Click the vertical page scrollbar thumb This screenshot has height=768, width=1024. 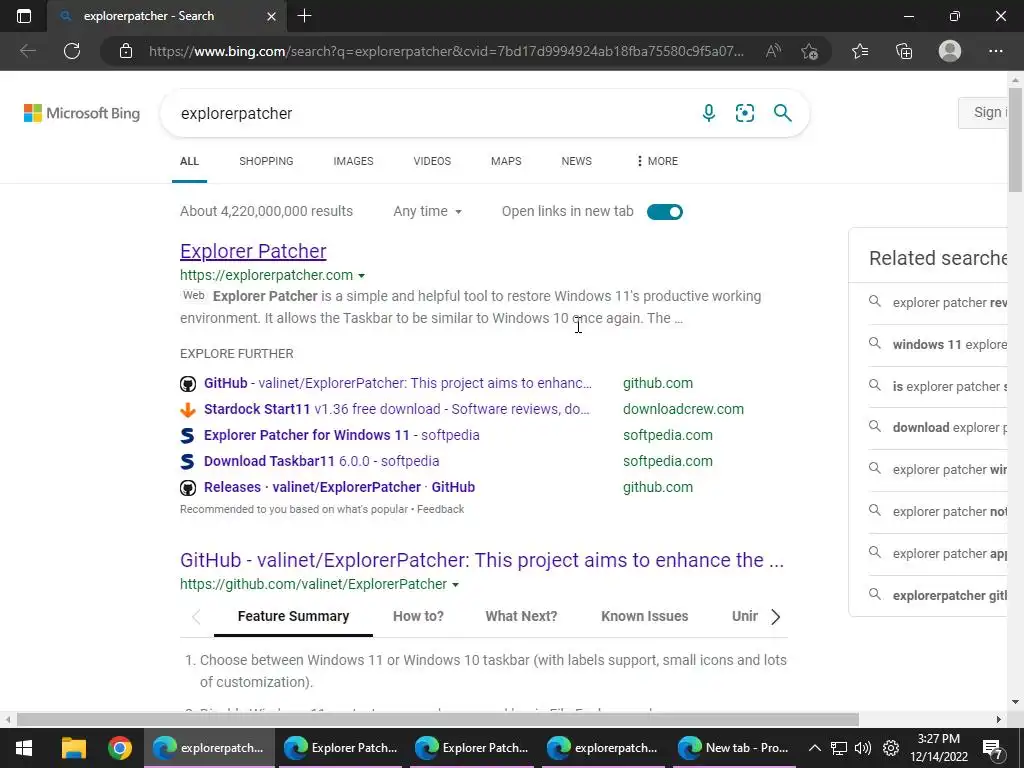(x=1016, y=142)
